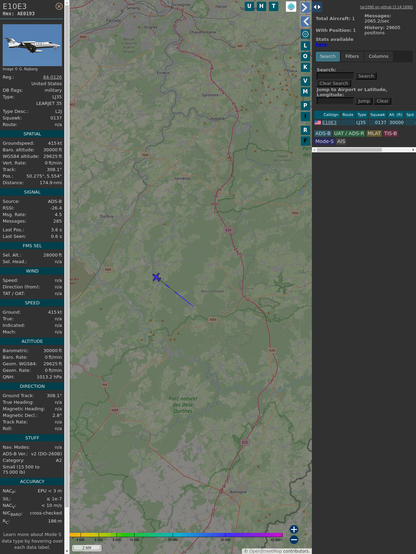Expand sidebar with right chevron arrow
This screenshot has width=416, height=554.
(x=305, y=7)
